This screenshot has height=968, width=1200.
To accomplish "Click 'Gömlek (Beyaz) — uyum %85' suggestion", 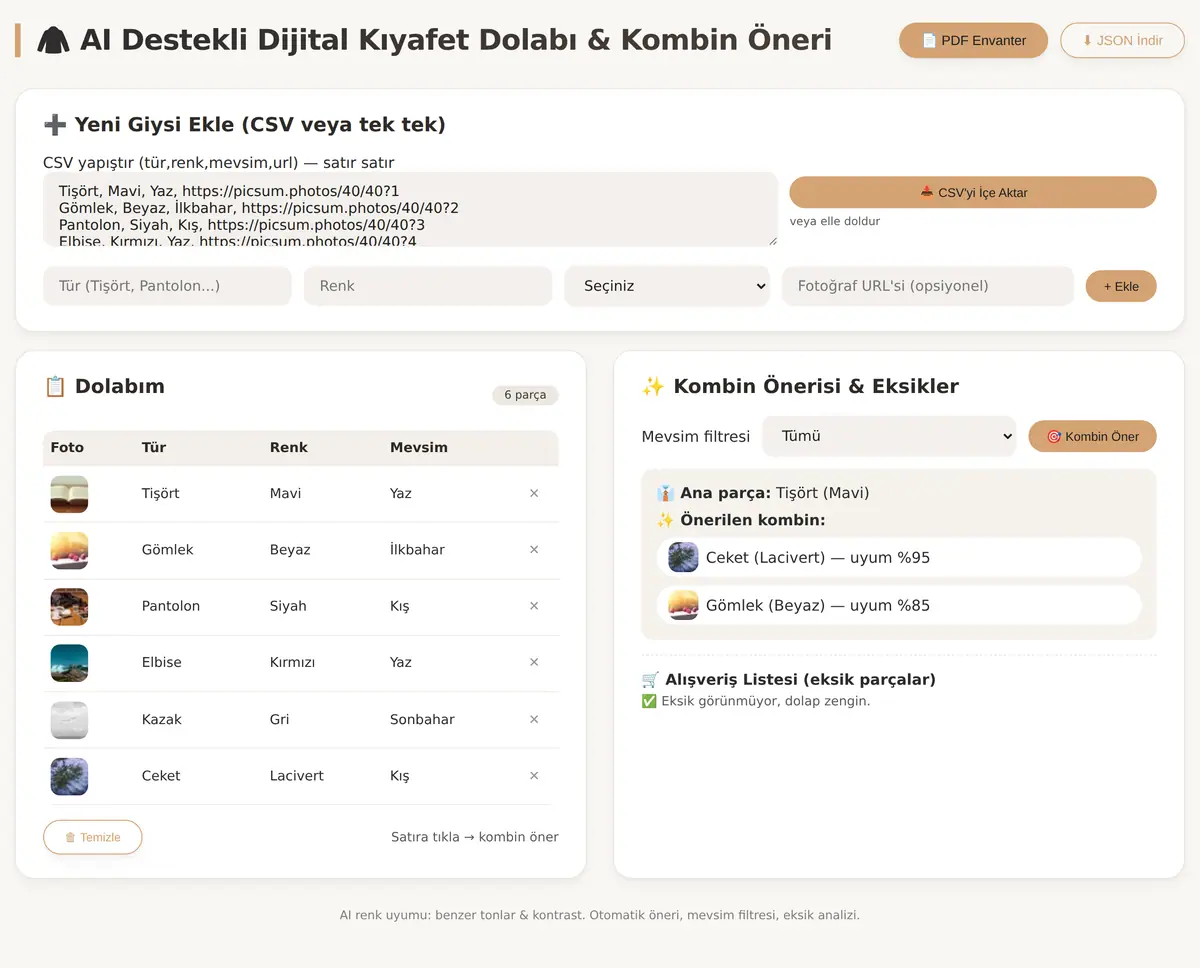I will tap(899, 605).
